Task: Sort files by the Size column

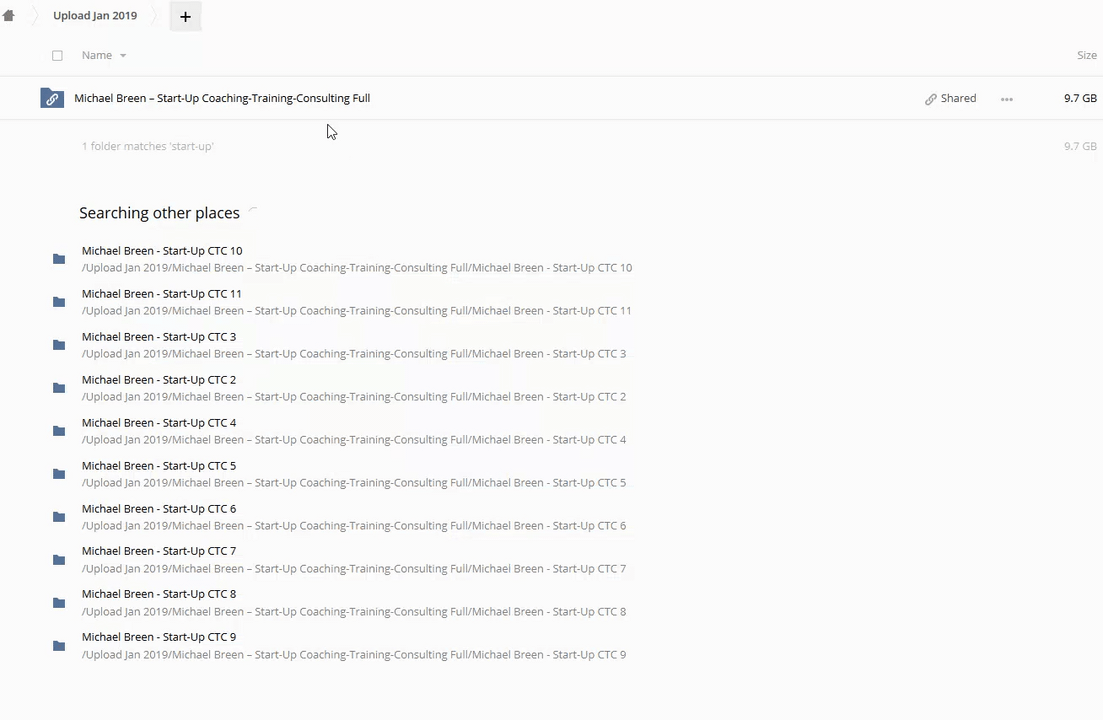Action: tap(1086, 56)
